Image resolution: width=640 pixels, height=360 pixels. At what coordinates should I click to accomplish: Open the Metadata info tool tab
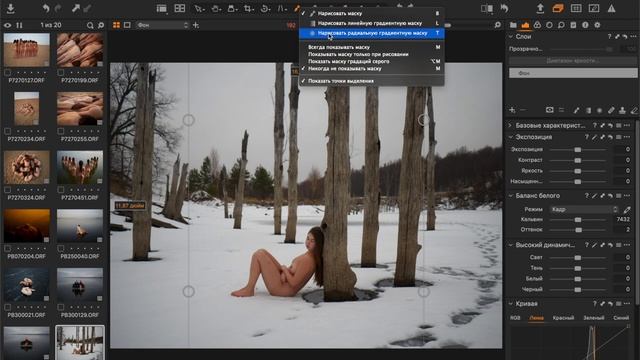coord(585,25)
